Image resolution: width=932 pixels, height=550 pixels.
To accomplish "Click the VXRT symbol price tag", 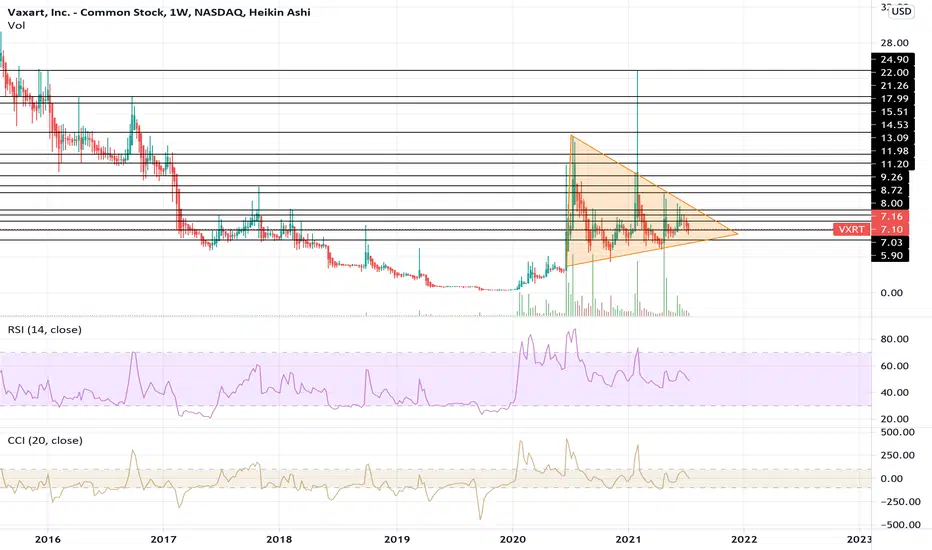I will (851, 230).
